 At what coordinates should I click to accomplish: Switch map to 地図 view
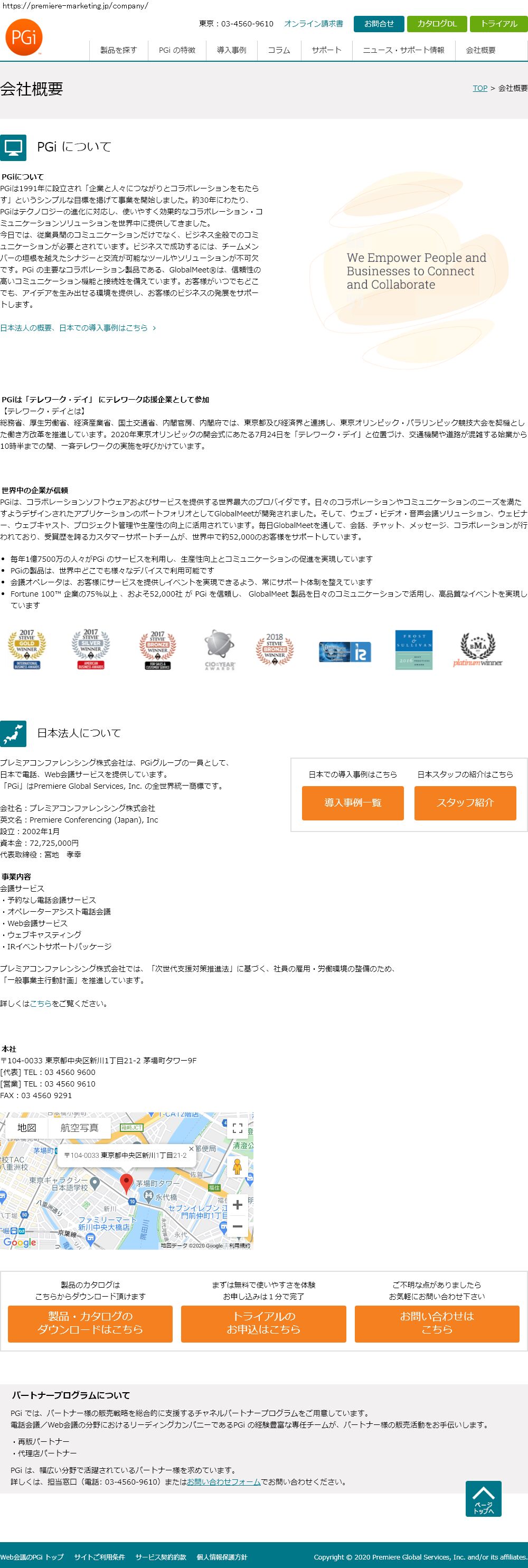pos(27,1128)
